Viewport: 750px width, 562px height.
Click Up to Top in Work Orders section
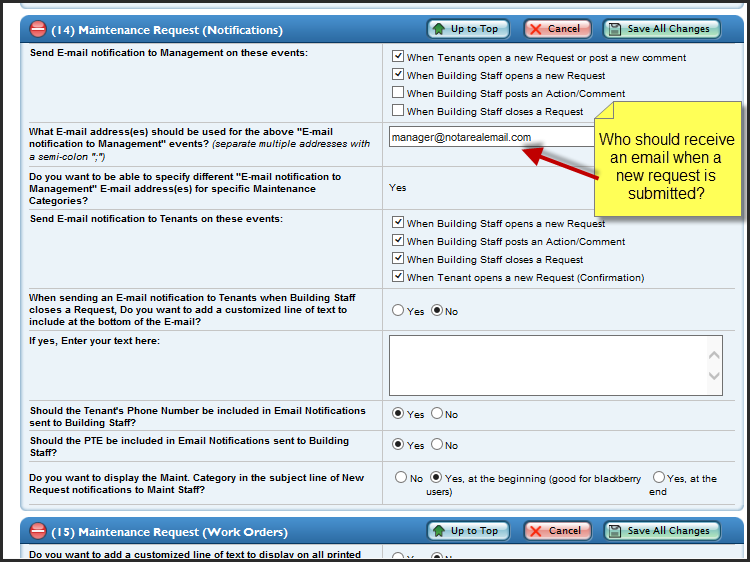(x=468, y=531)
